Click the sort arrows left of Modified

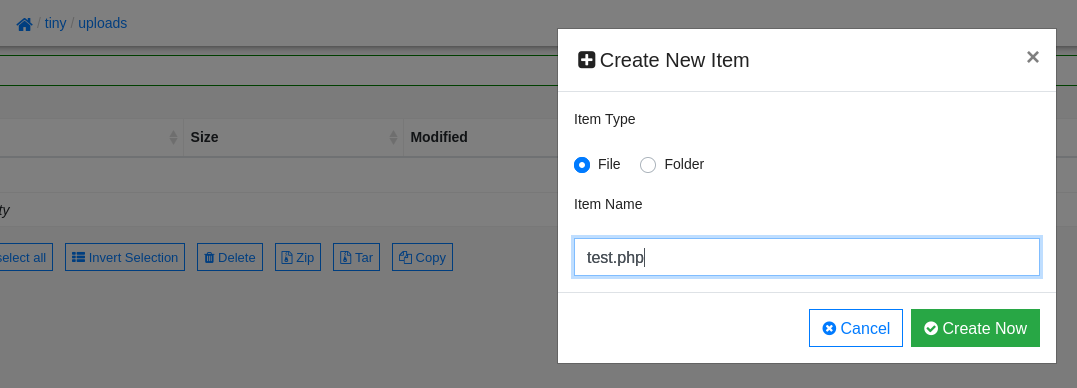click(394, 137)
